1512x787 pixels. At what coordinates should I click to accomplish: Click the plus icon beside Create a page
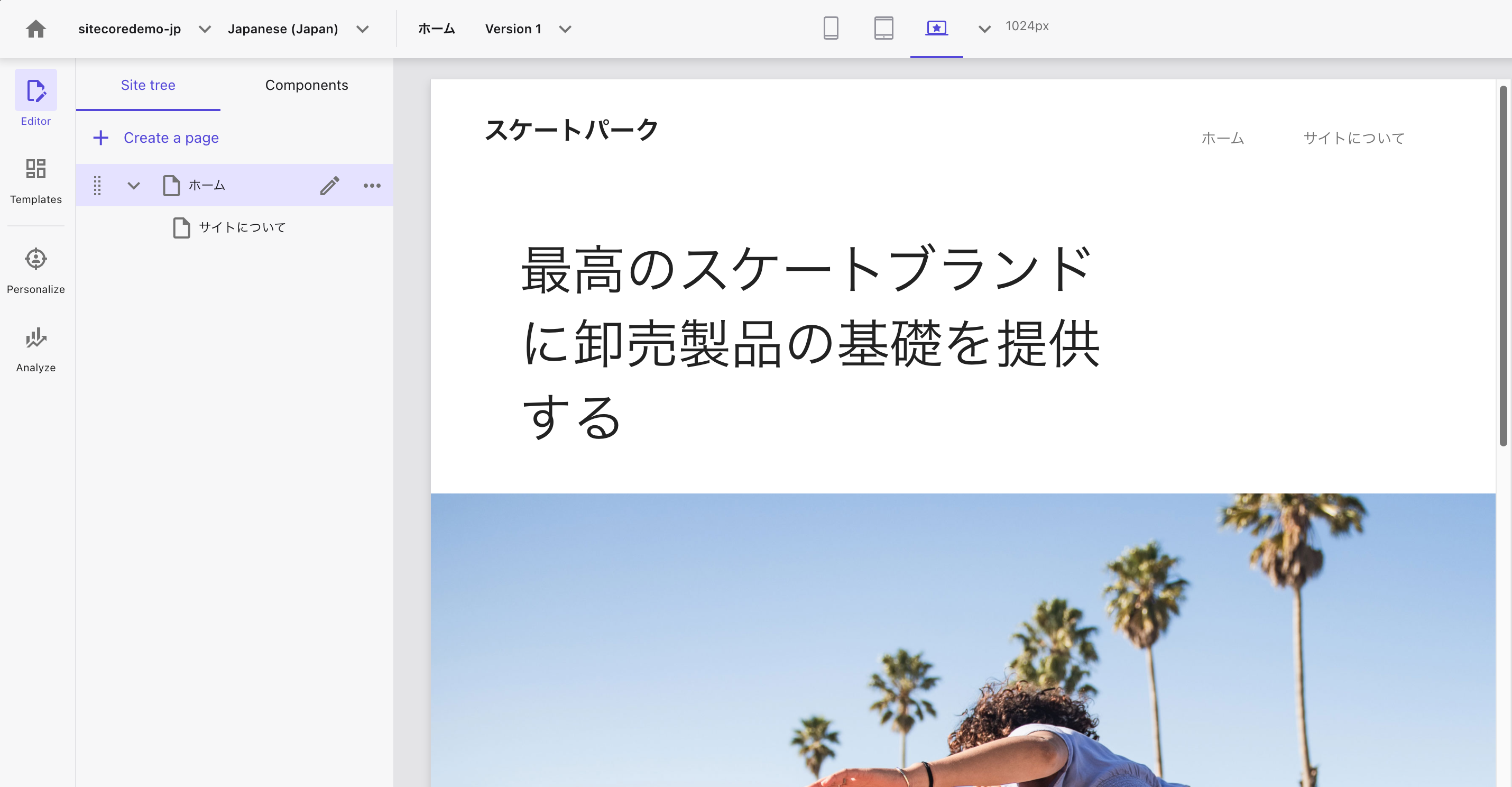[x=101, y=138]
